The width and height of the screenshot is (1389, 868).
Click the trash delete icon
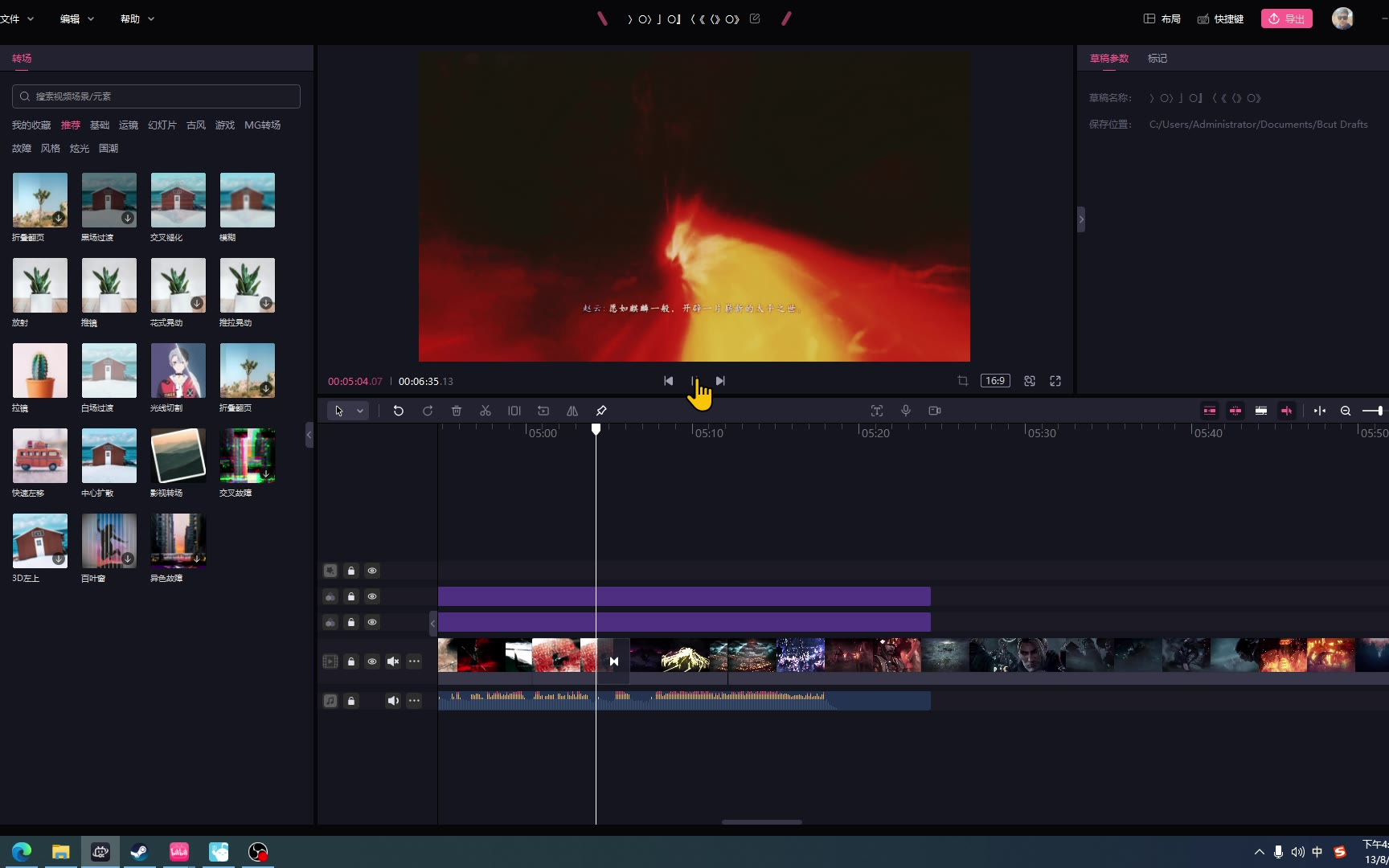tap(457, 411)
